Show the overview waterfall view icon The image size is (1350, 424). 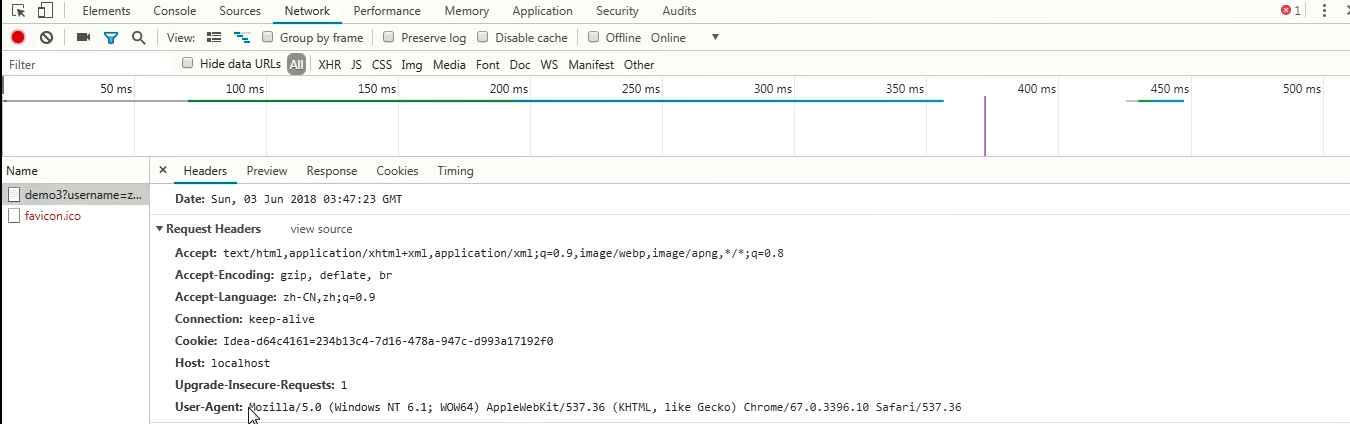[x=241, y=37]
